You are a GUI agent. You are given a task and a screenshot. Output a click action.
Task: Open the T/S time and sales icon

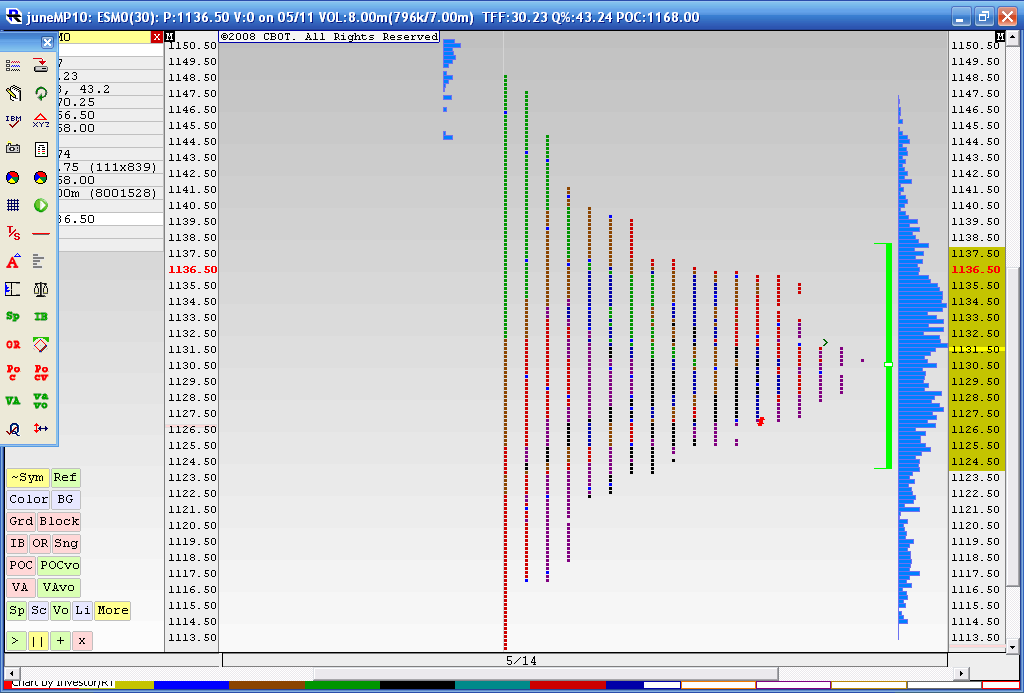pos(13,233)
